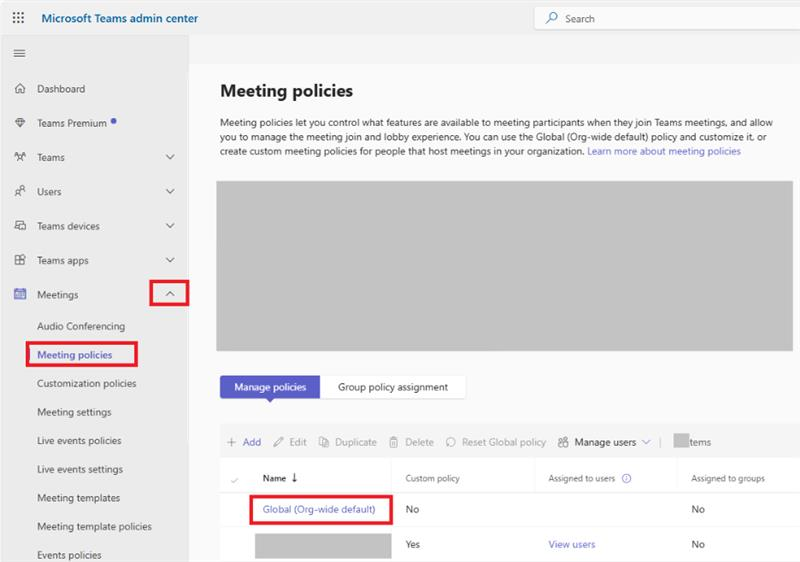Click the Teams apps grid icon

[x=20, y=260]
